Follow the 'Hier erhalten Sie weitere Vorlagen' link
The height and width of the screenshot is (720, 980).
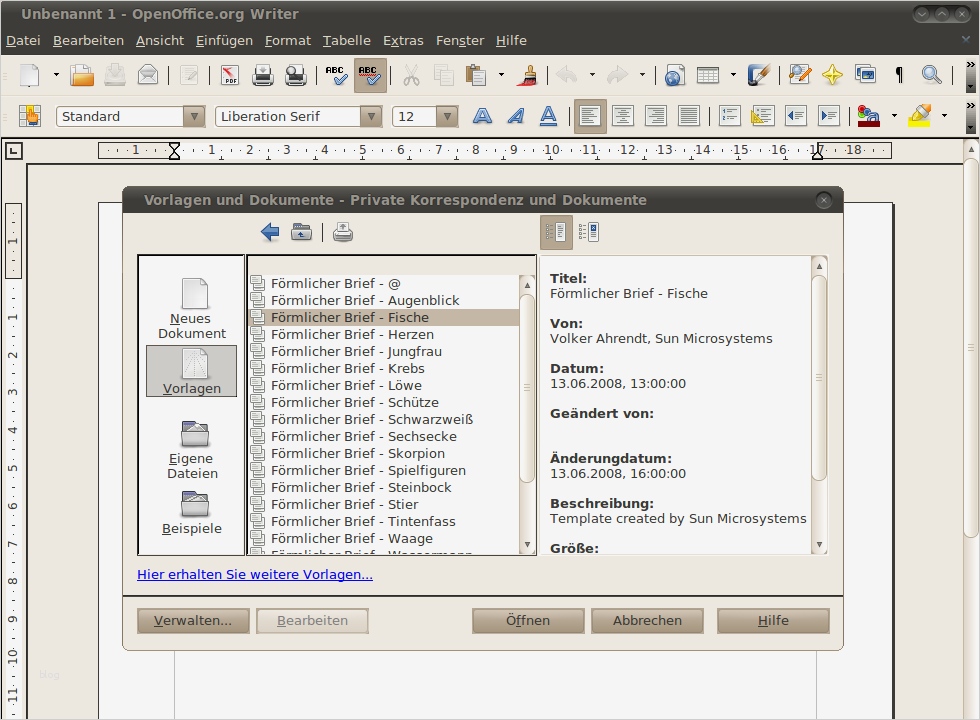255,574
